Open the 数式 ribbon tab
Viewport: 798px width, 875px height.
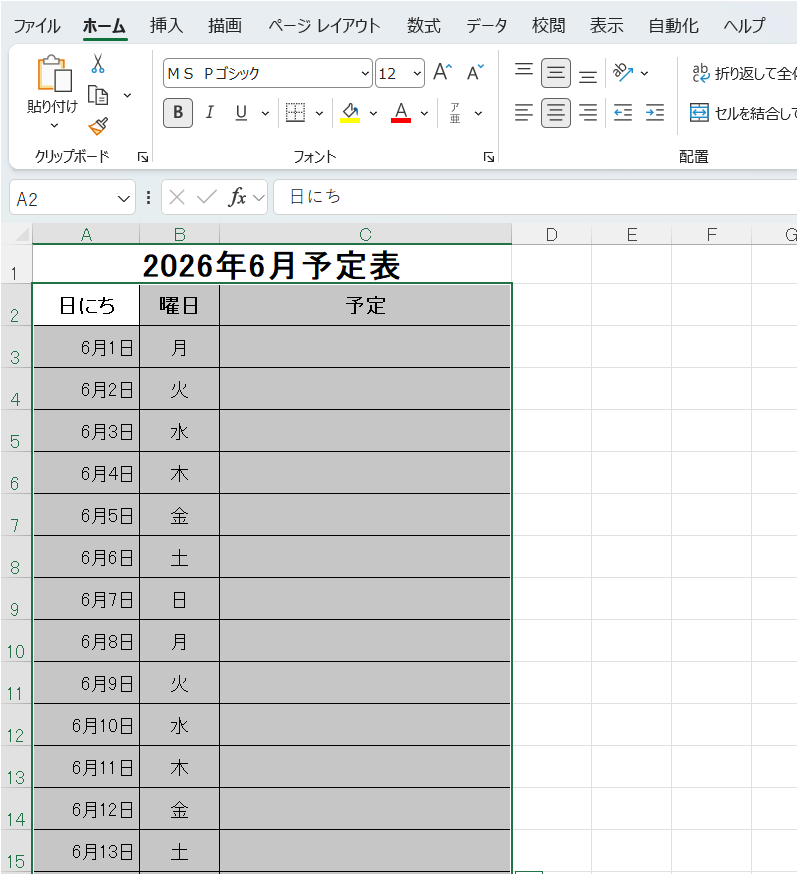click(x=424, y=26)
